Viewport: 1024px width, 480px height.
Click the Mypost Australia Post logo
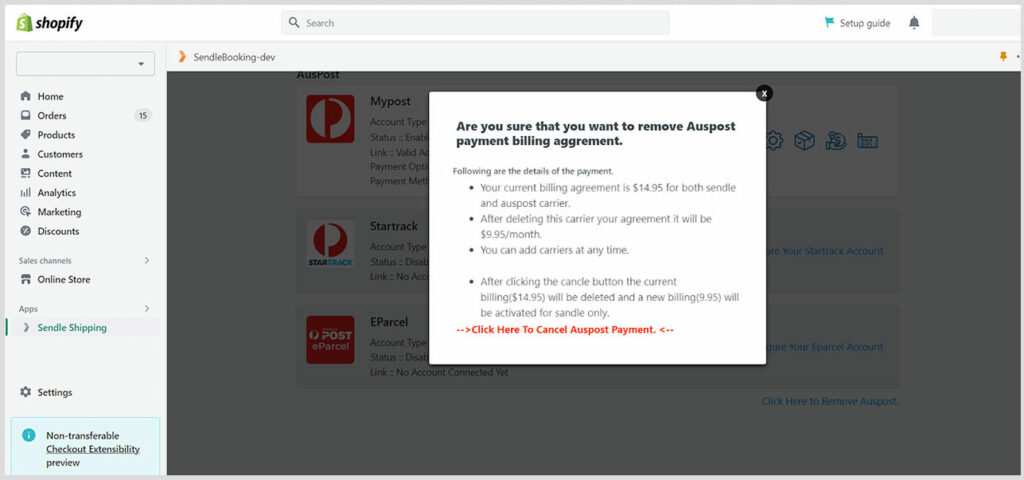[330, 119]
